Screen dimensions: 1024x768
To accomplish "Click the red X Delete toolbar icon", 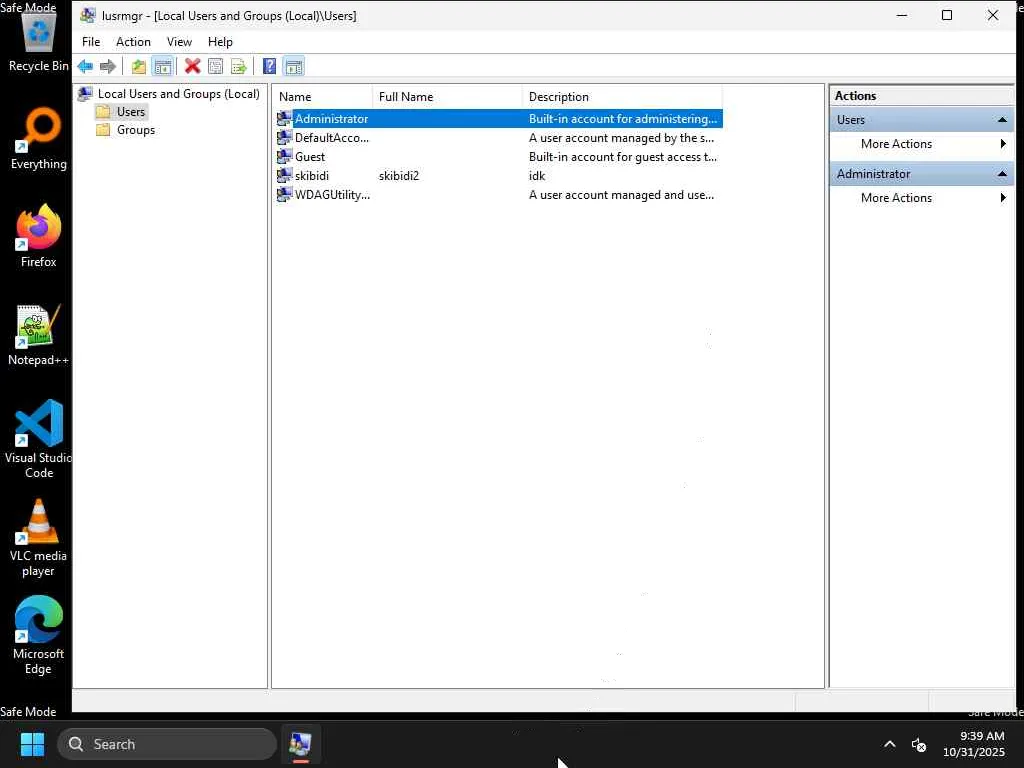I will pos(193,66).
